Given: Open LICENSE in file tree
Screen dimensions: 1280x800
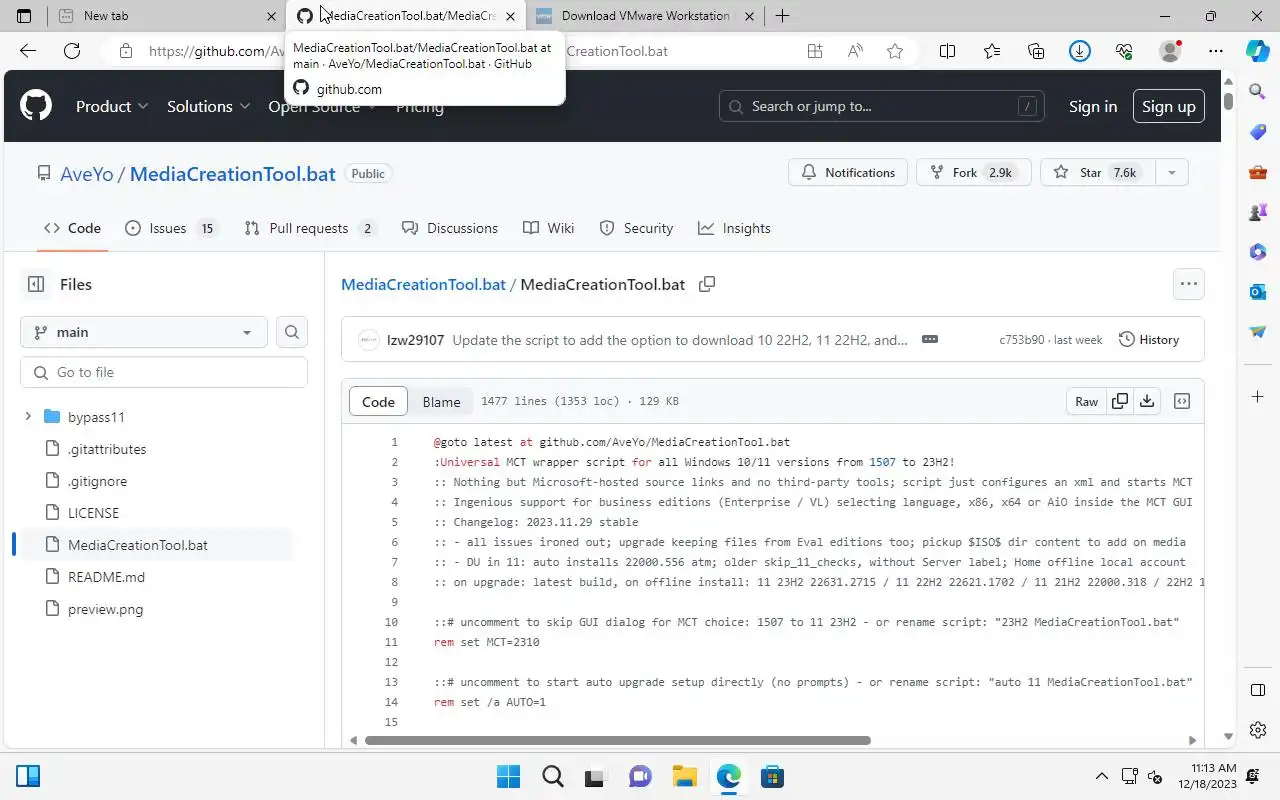Looking at the screenshot, I should 93,513.
